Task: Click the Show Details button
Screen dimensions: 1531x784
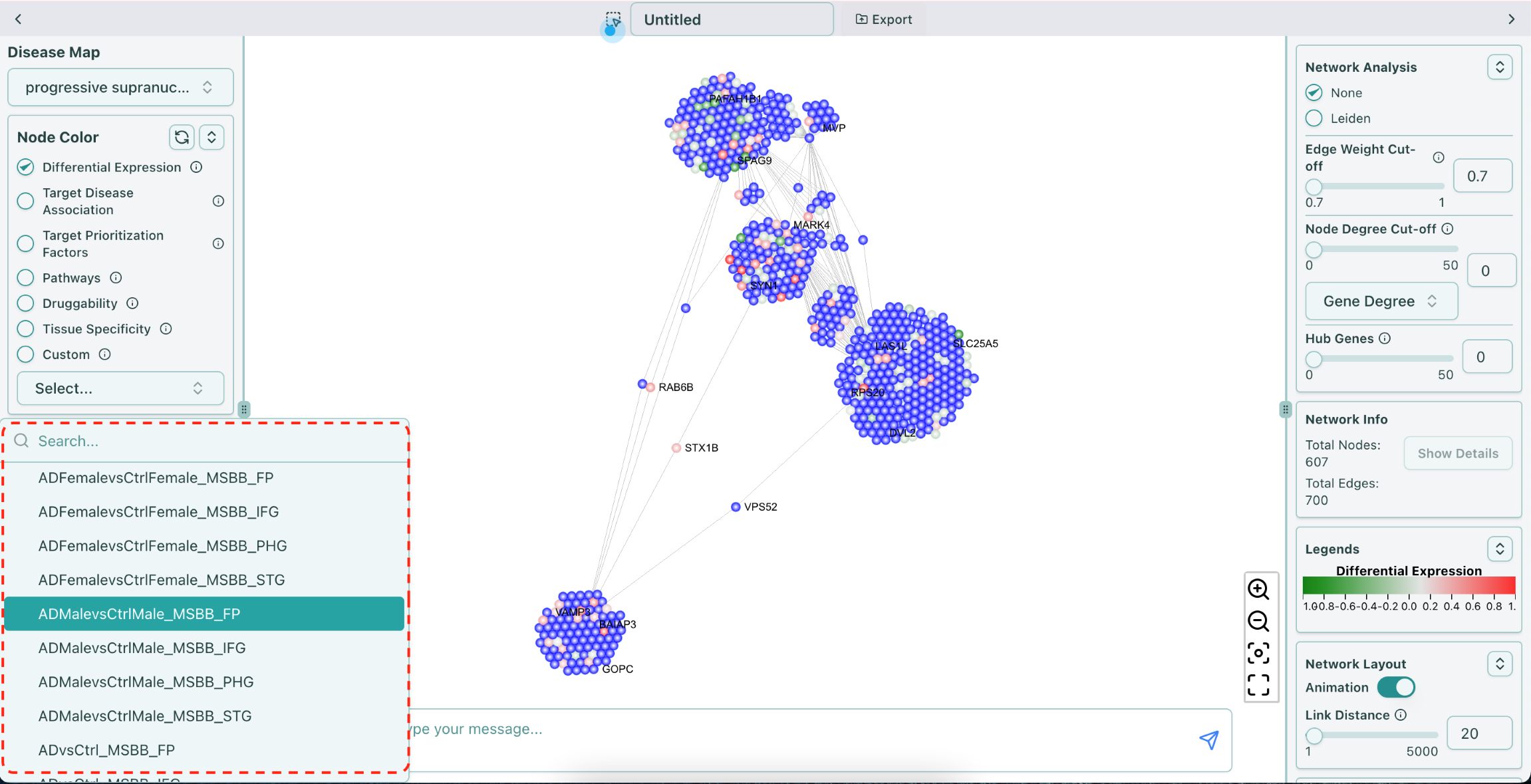Action: click(1458, 454)
